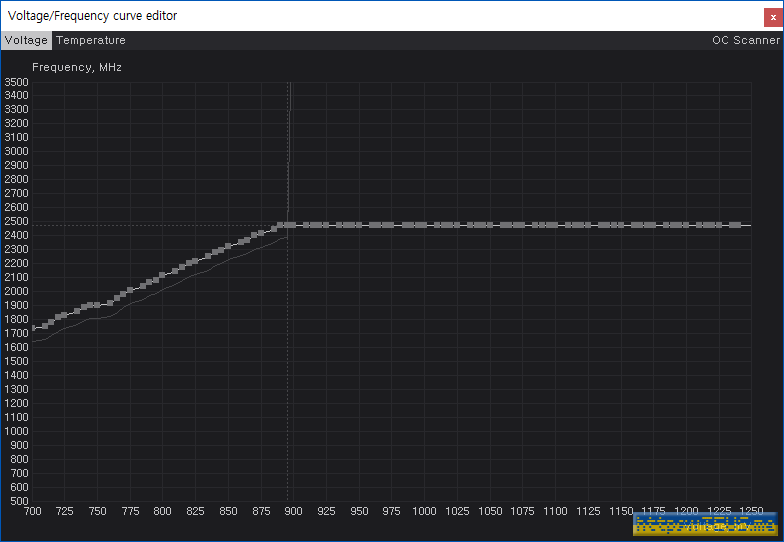Select the curve point above 925 mV
784x542 pixels.
coord(326,225)
